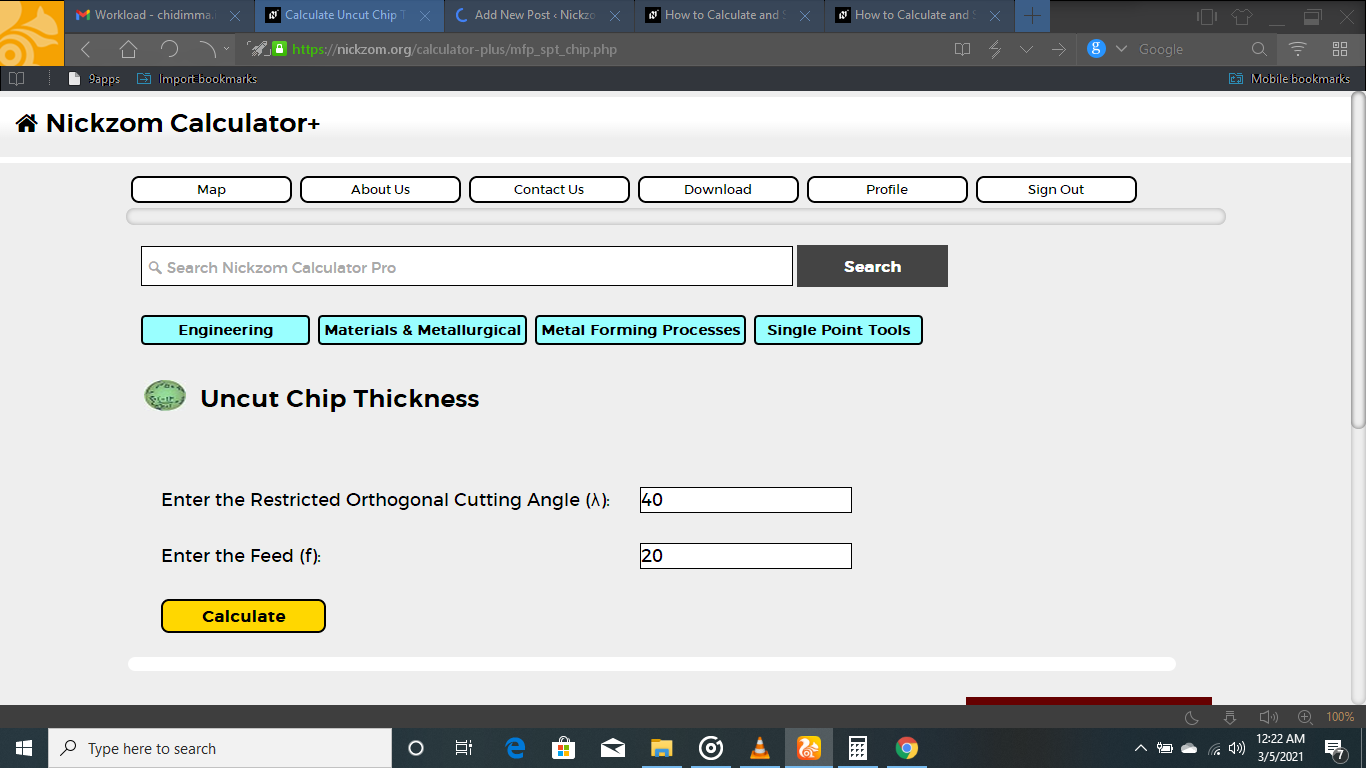The image size is (1366, 768).
Task: Click the Restricted Orthogonal Cutting Angle input
Action: point(745,500)
